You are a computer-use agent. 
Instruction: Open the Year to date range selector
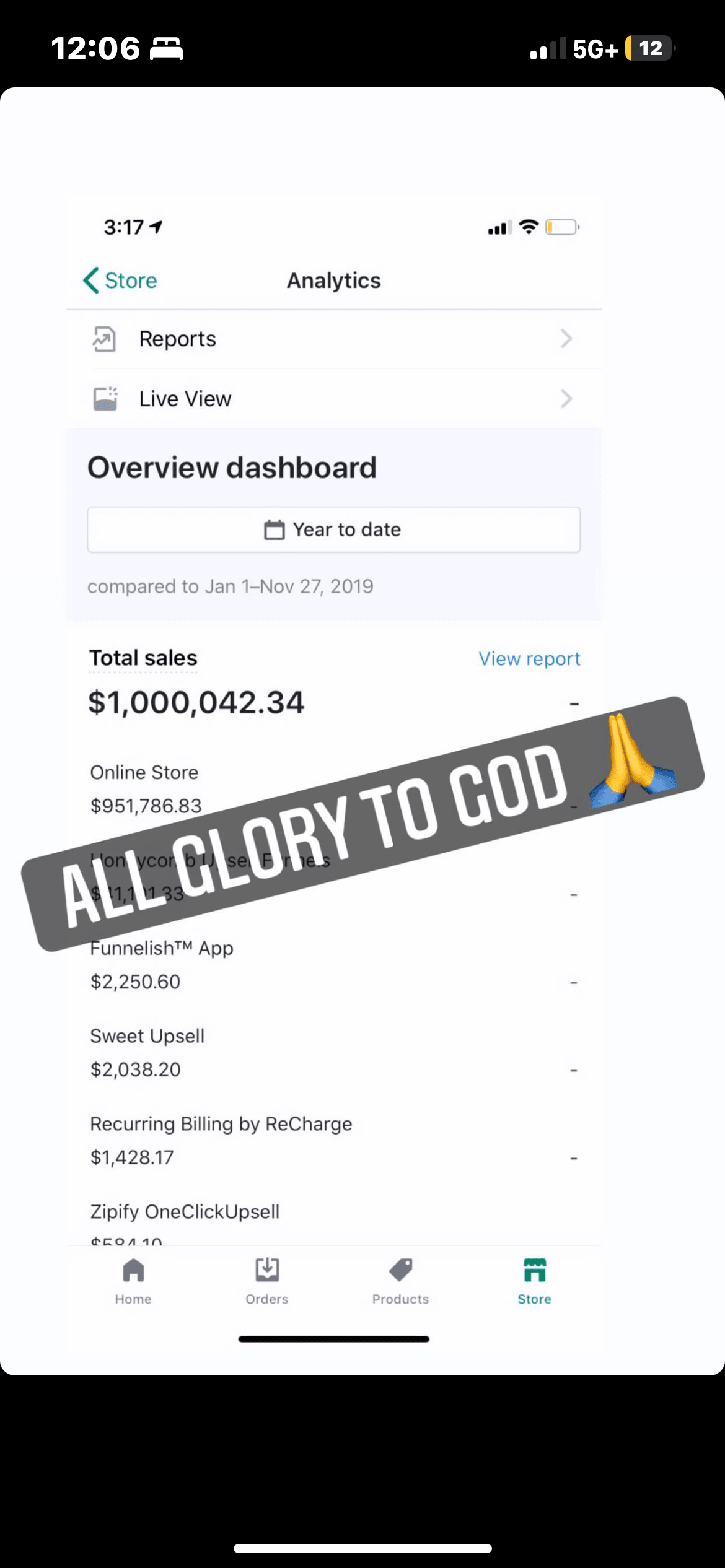pyautogui.click(x=334, y=530)
